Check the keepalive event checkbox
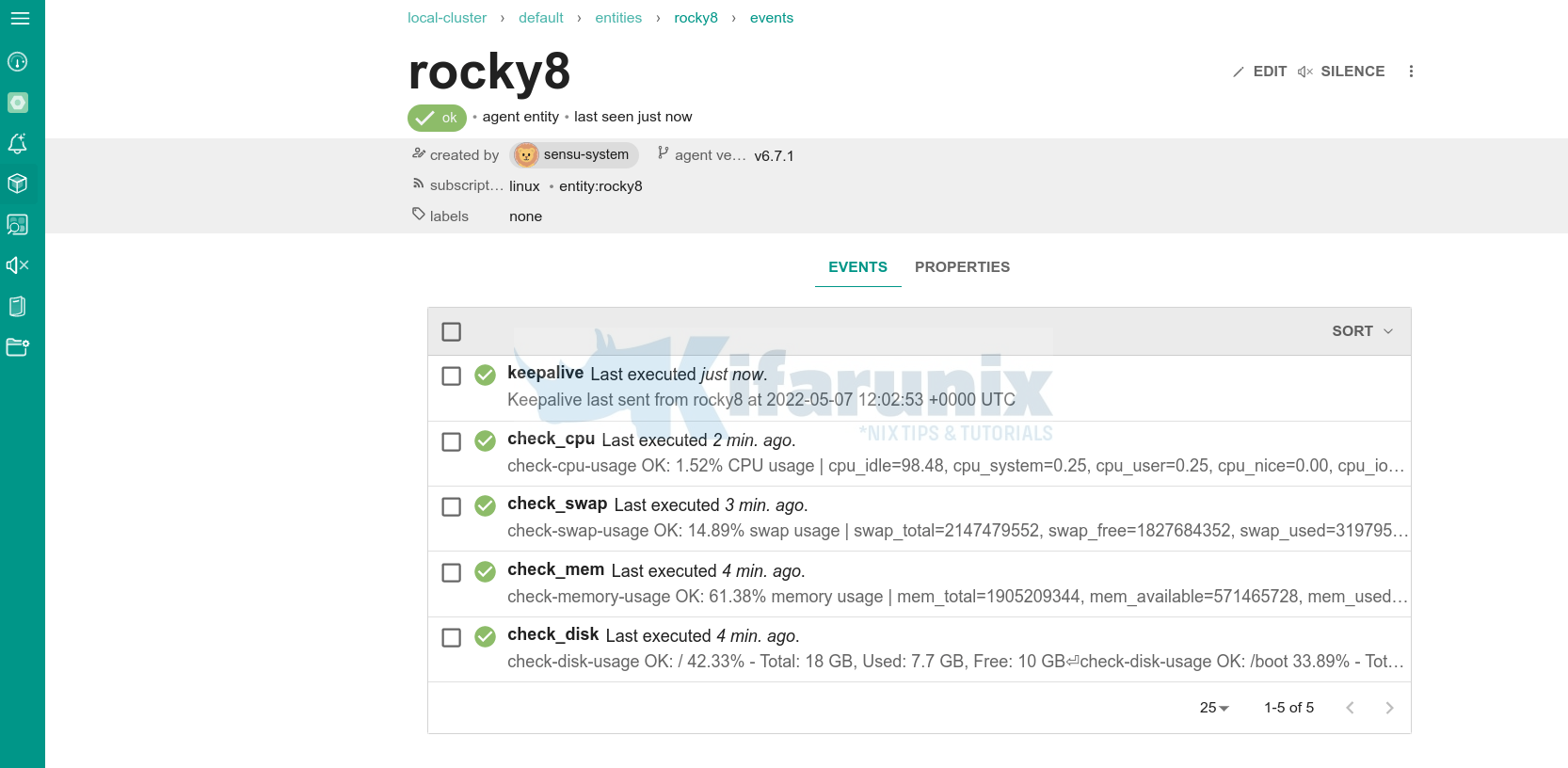Viewport: 1568px width, 768px height. point(452,376)
